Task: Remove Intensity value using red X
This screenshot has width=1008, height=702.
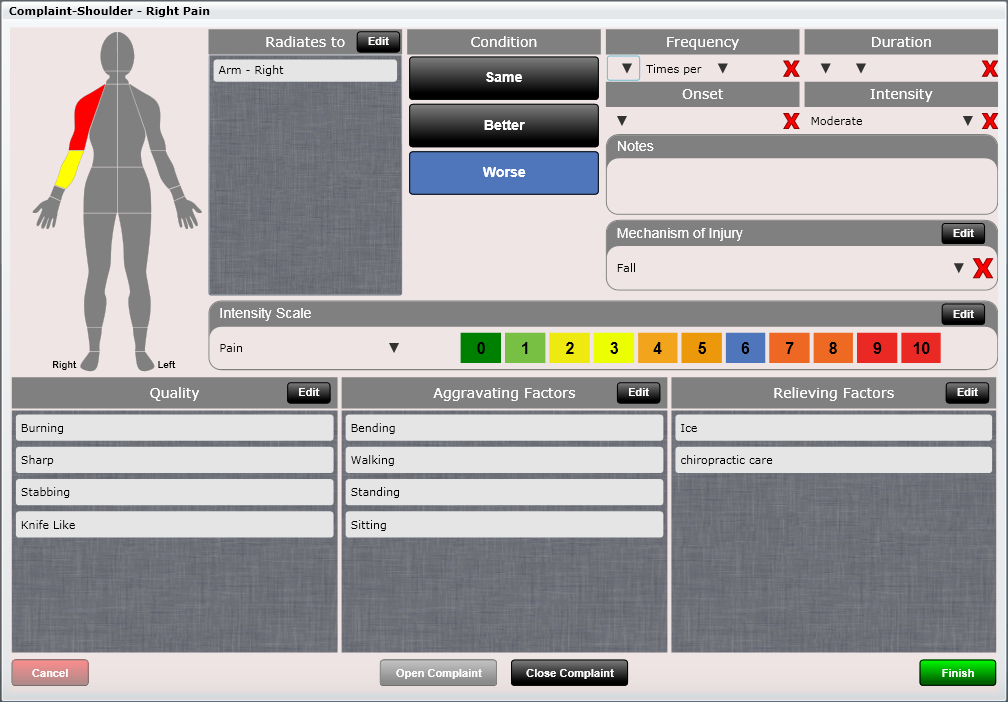Action: (989, 121)
